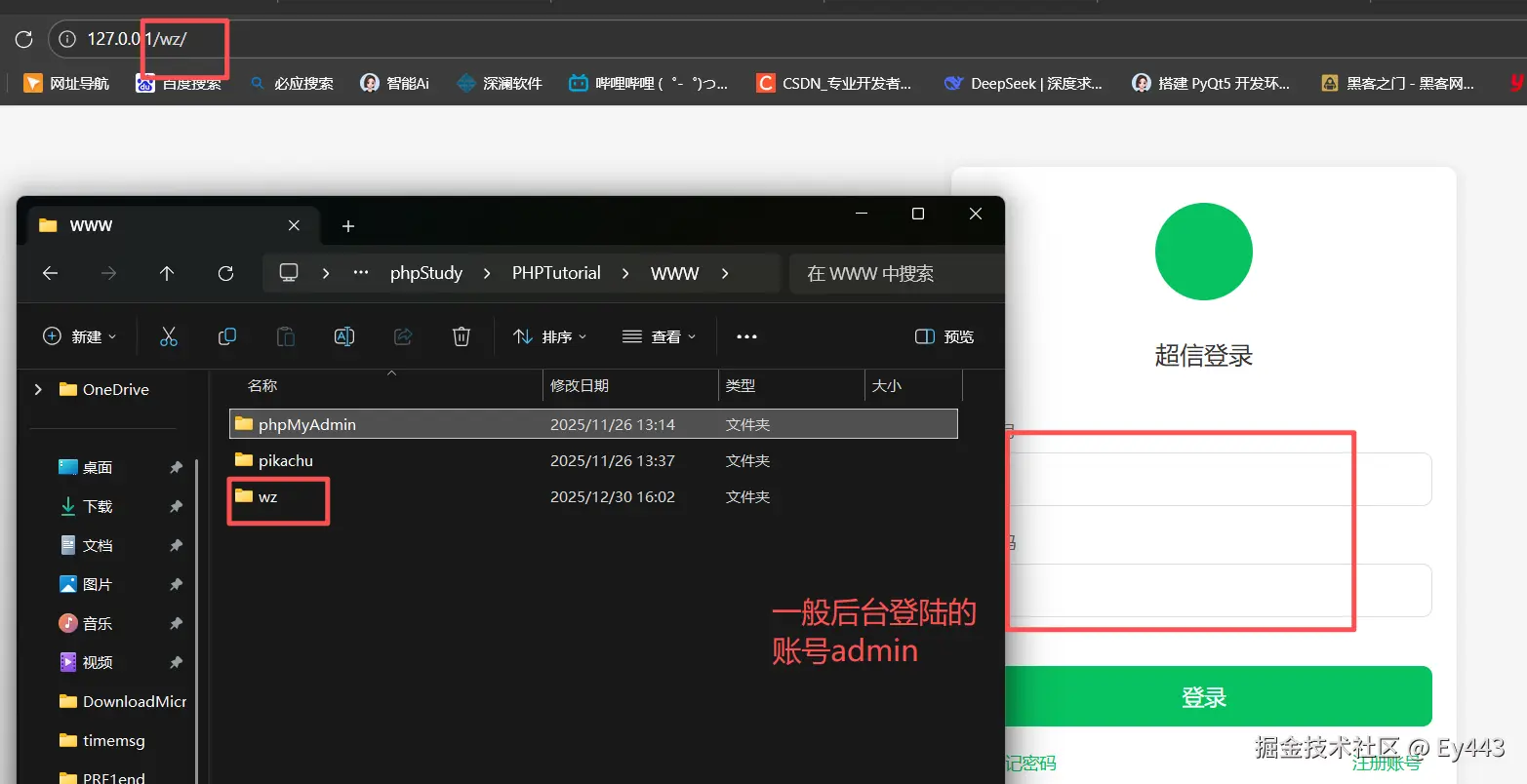Click WWW in the breadcrumb path
Screen dimensions: 1527x784
click(x=675, y=273)
